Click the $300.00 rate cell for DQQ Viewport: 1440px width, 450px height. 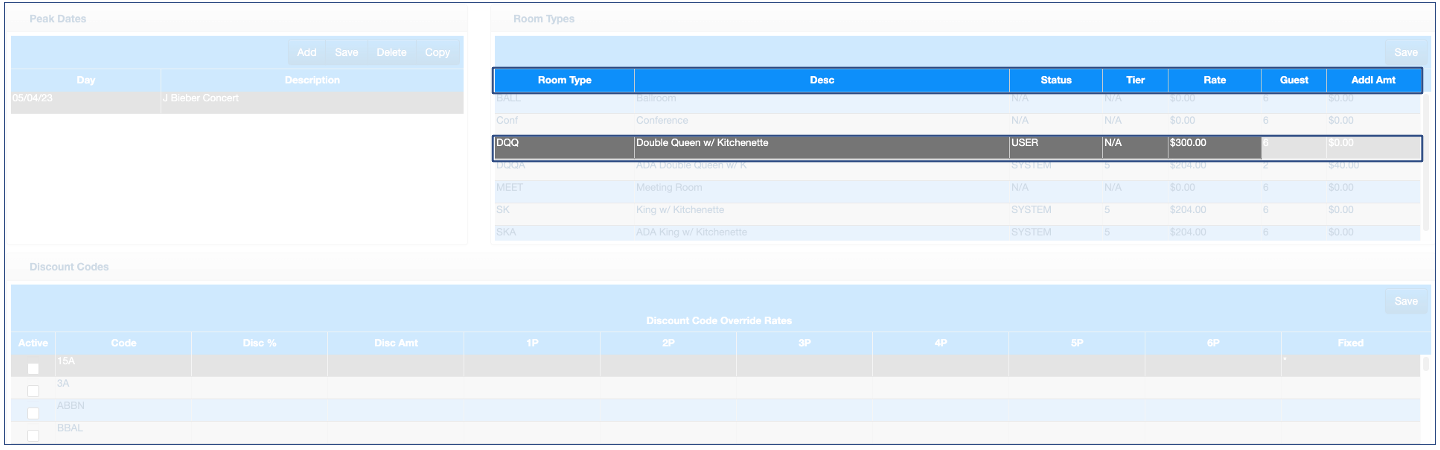pos(1213,144)
